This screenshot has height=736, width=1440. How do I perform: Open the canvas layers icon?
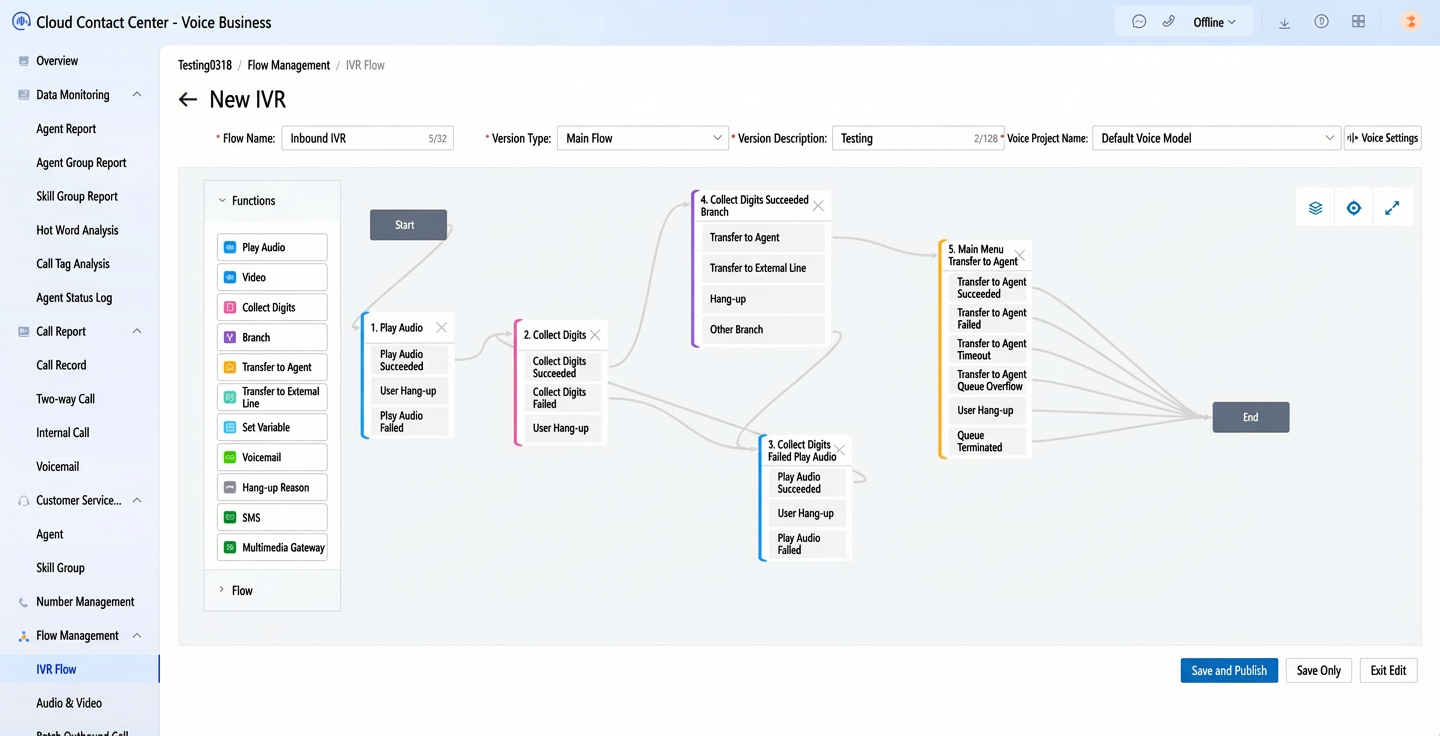(x=1315, y=208)
